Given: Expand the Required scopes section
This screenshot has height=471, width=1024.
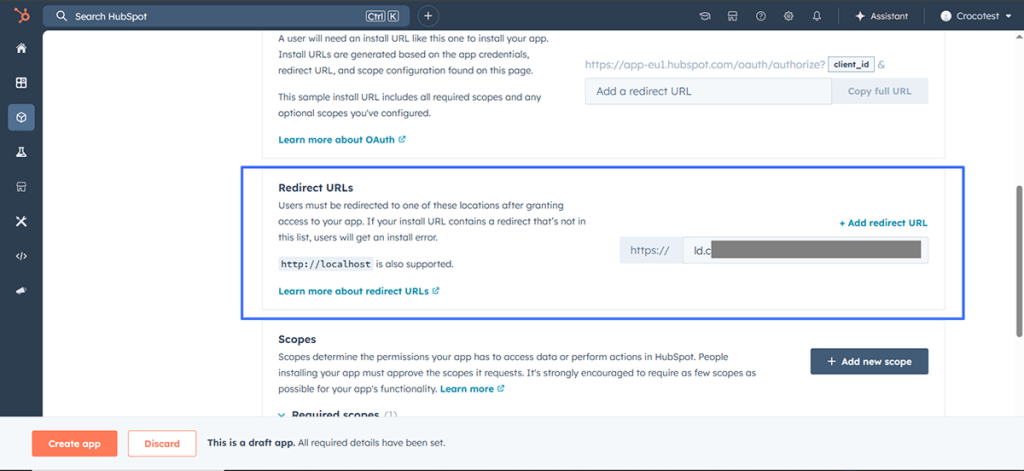Looking at the screenshot, I should click(338, 415).
